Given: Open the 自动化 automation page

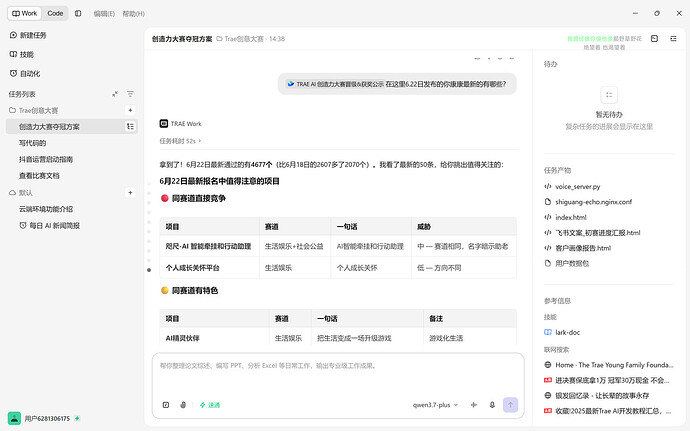Looking at the screenshot, I should 26,74.
